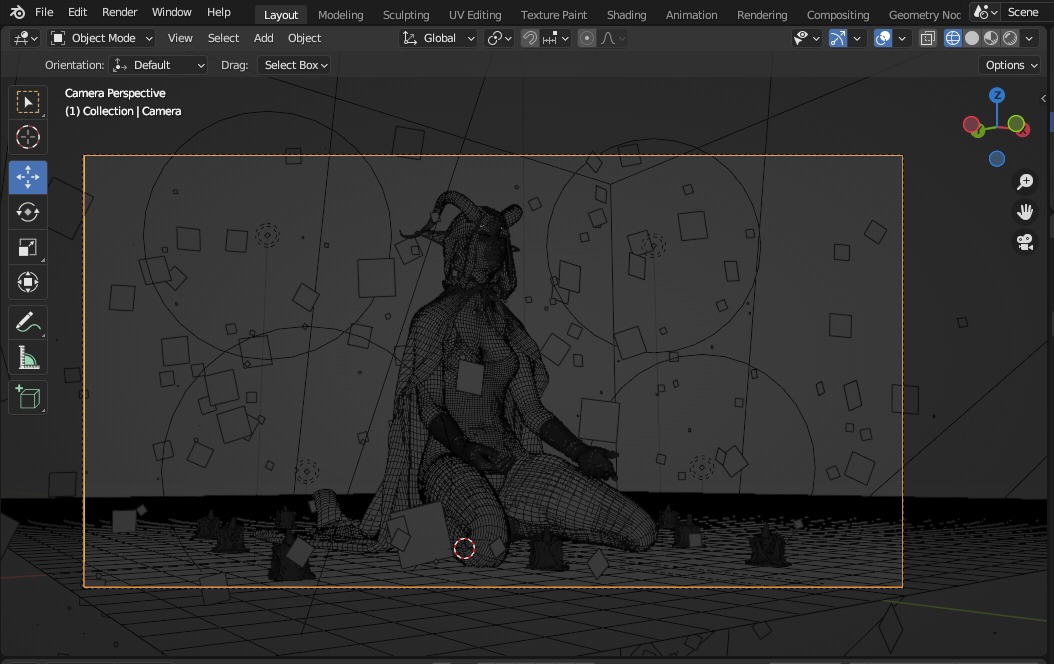Open the File menu
The width and height of the screenshot is (1054, 664).
(x=44, y=12)
